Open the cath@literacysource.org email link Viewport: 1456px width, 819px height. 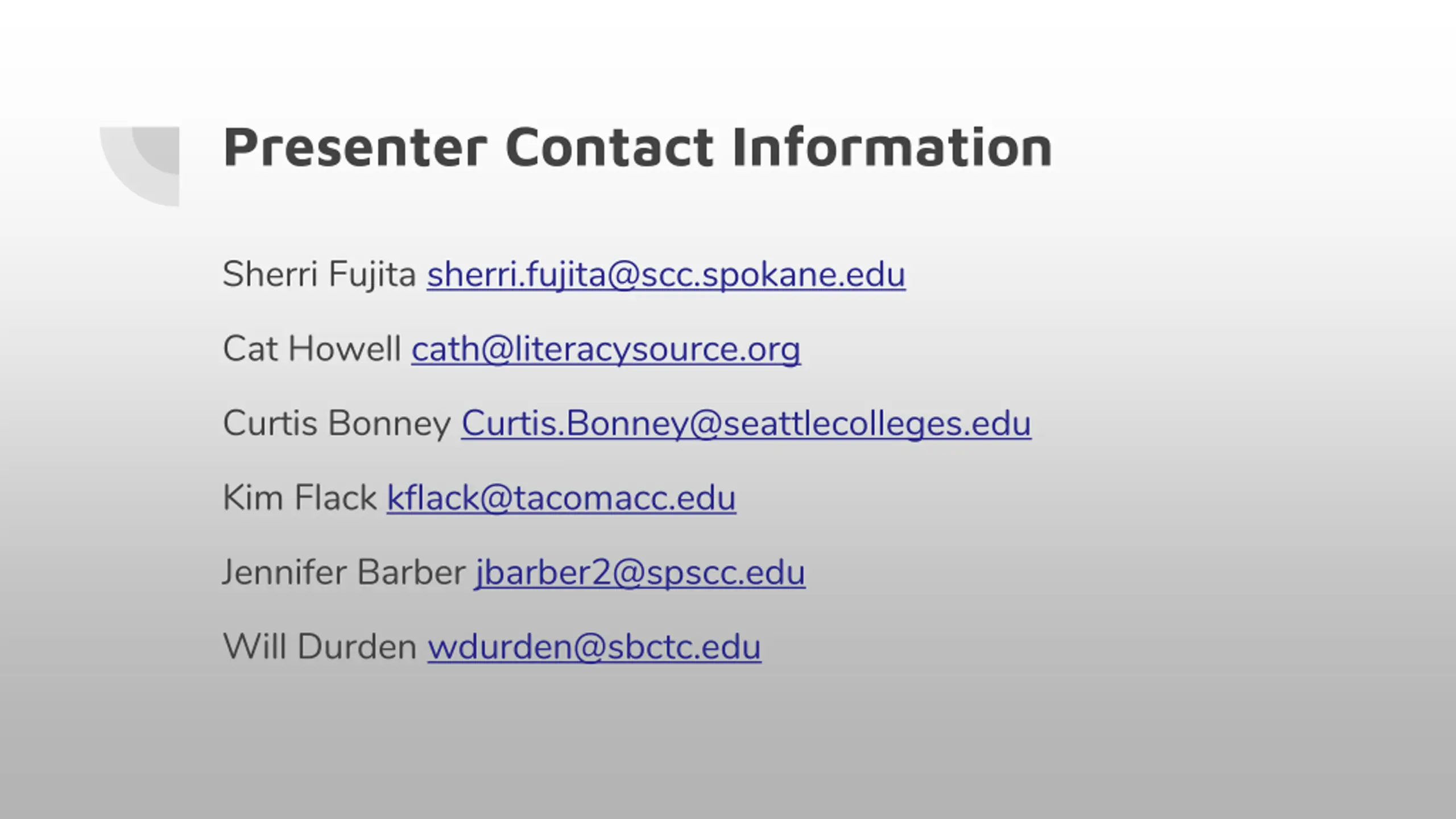click(x=606, y=350)
